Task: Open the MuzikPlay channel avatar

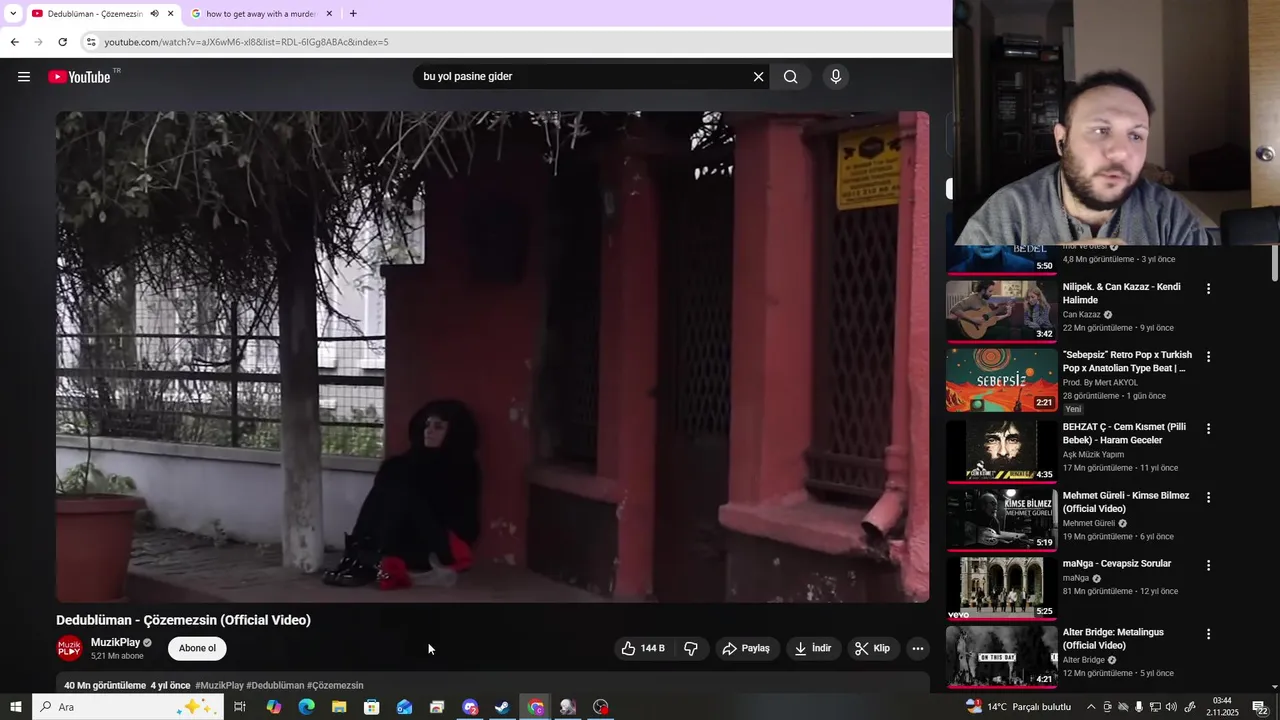Action: click(69, 648)
